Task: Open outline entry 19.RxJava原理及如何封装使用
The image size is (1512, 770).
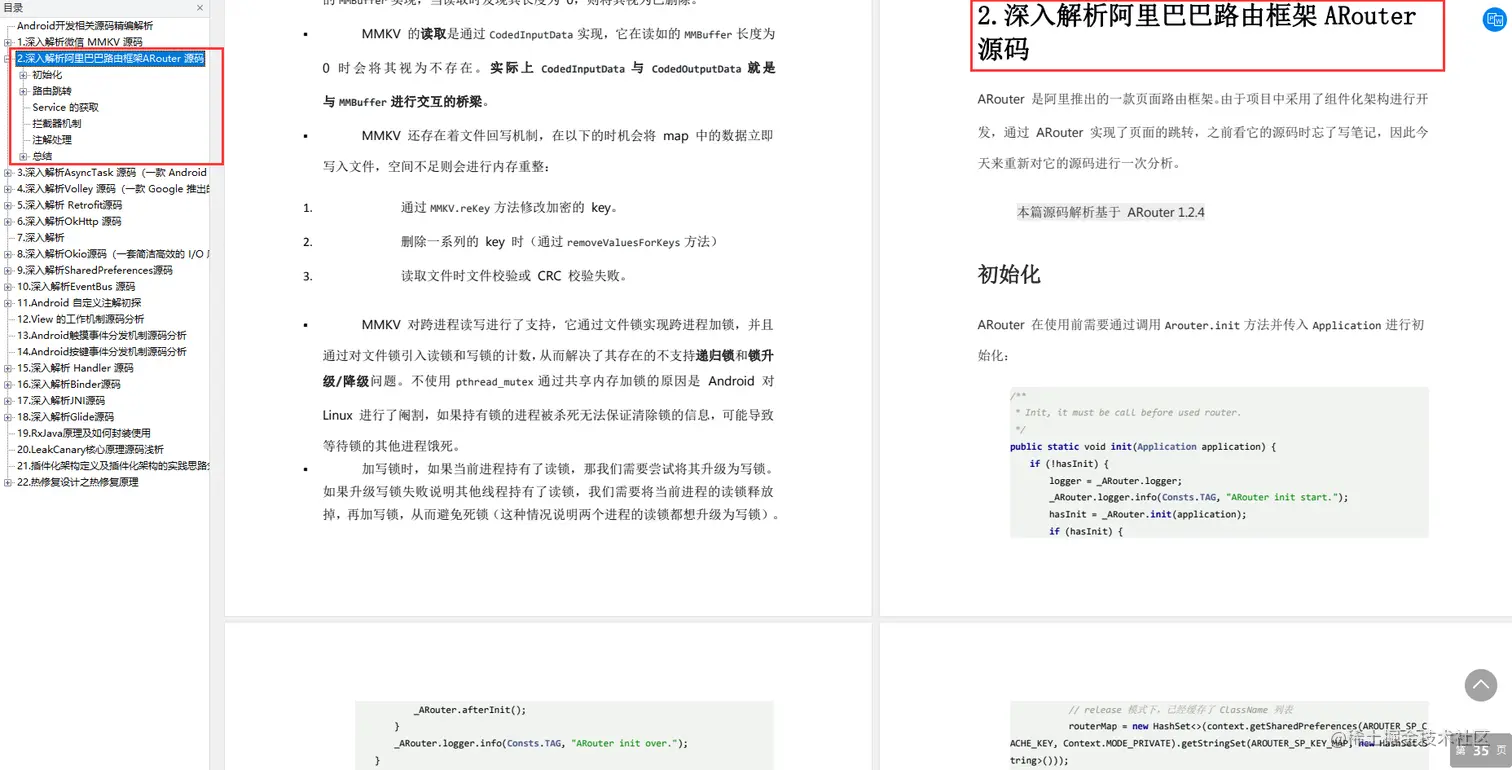Action: (x=83, y=433)
